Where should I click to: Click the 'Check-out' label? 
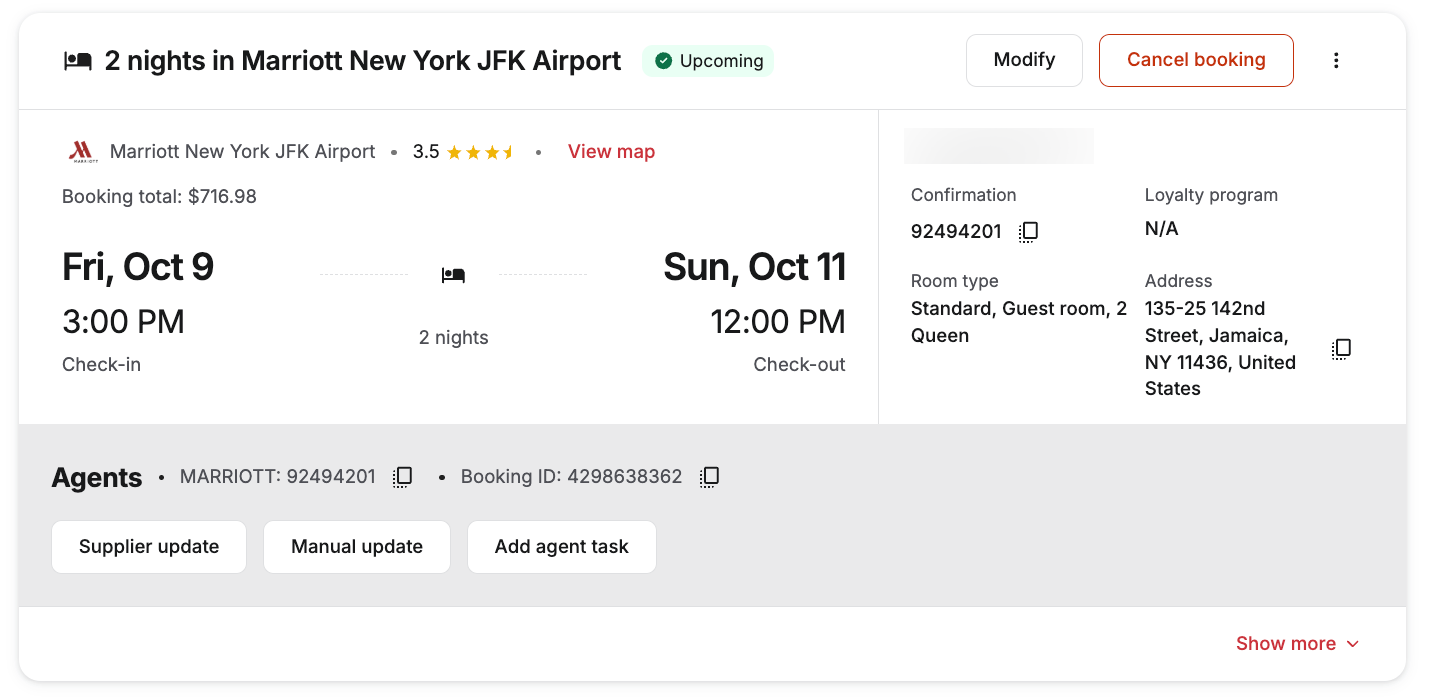point(799,365)
